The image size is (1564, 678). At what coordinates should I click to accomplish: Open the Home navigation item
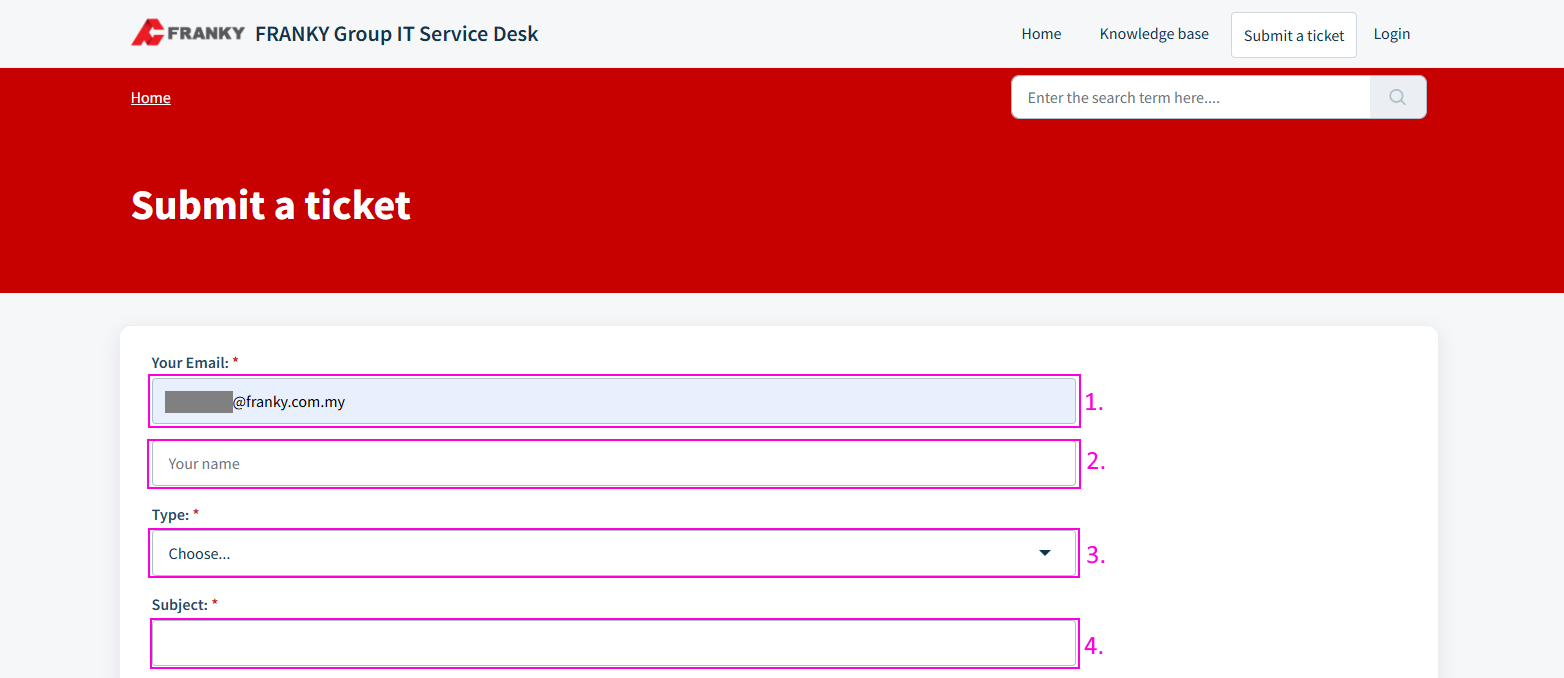pos(1041,34)
